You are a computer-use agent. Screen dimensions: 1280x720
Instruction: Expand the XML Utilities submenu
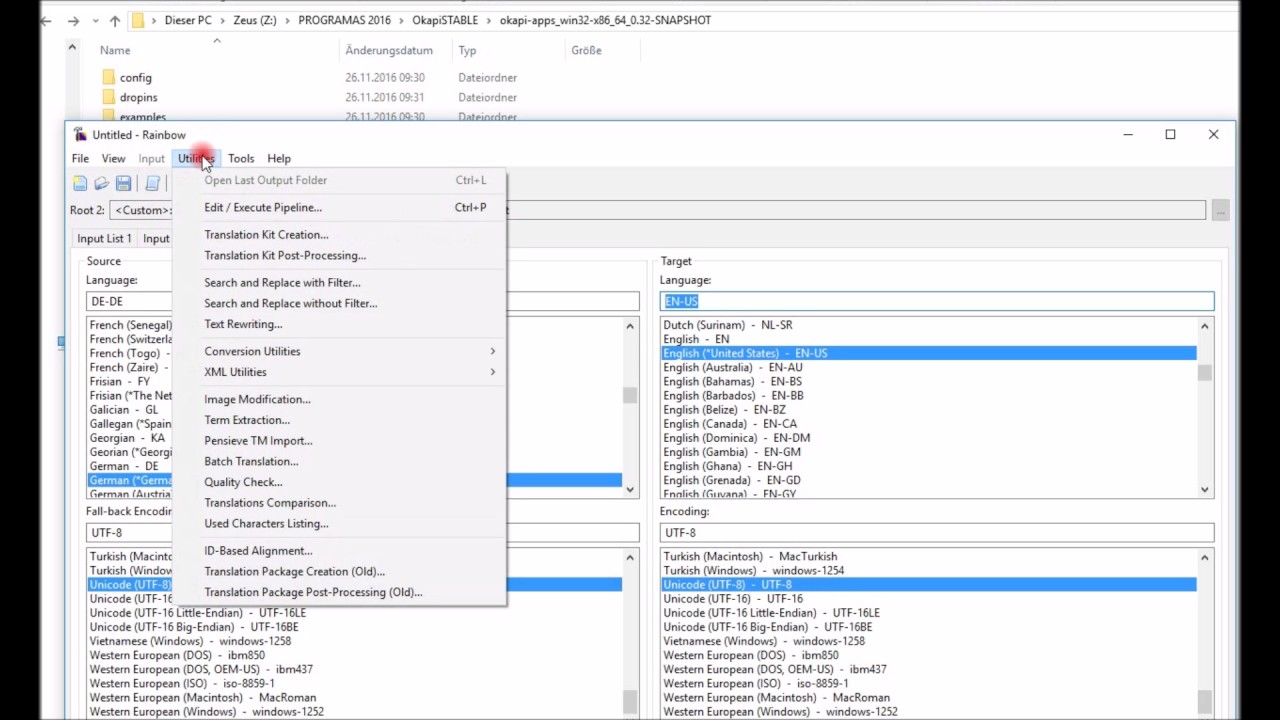(x=340, y=372)
